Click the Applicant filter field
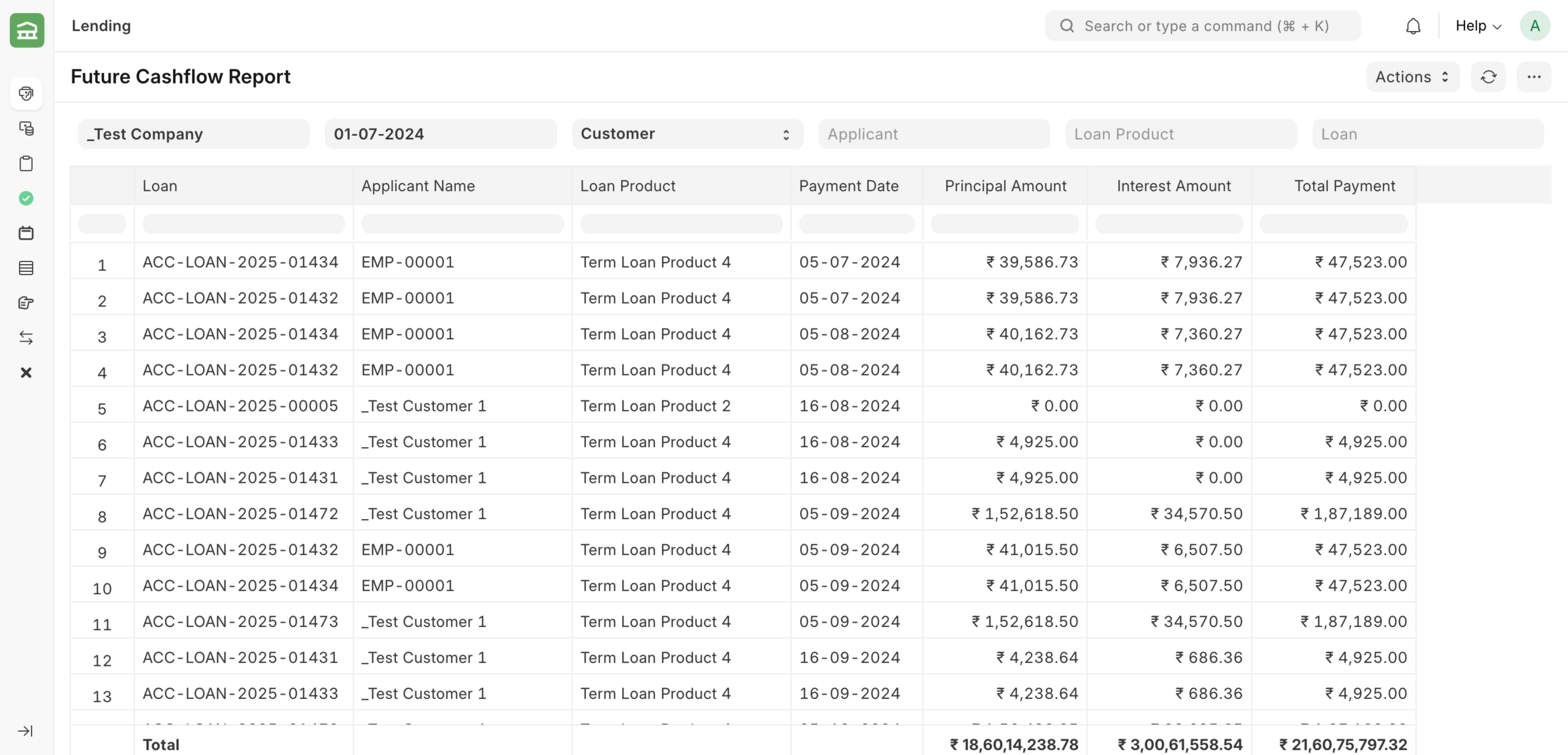This screenshot has width=1568, height=755. 934,134
